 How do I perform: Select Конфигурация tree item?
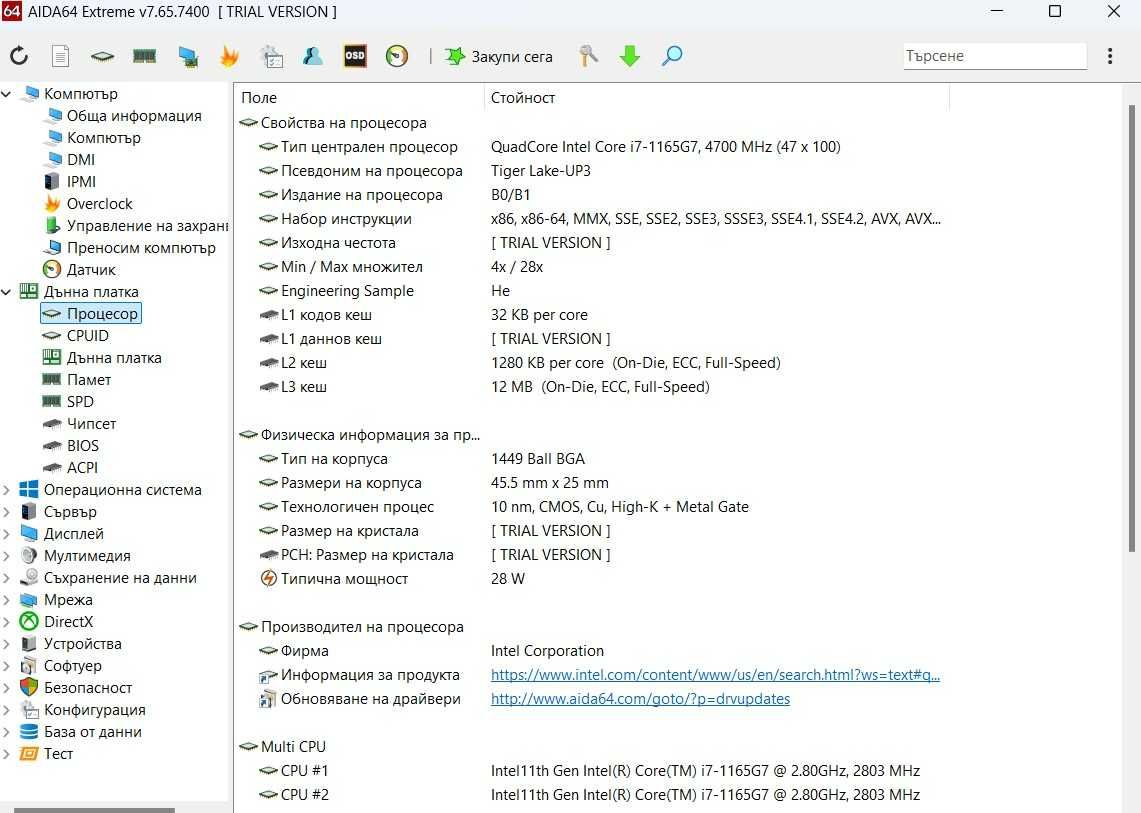(95, 710)
